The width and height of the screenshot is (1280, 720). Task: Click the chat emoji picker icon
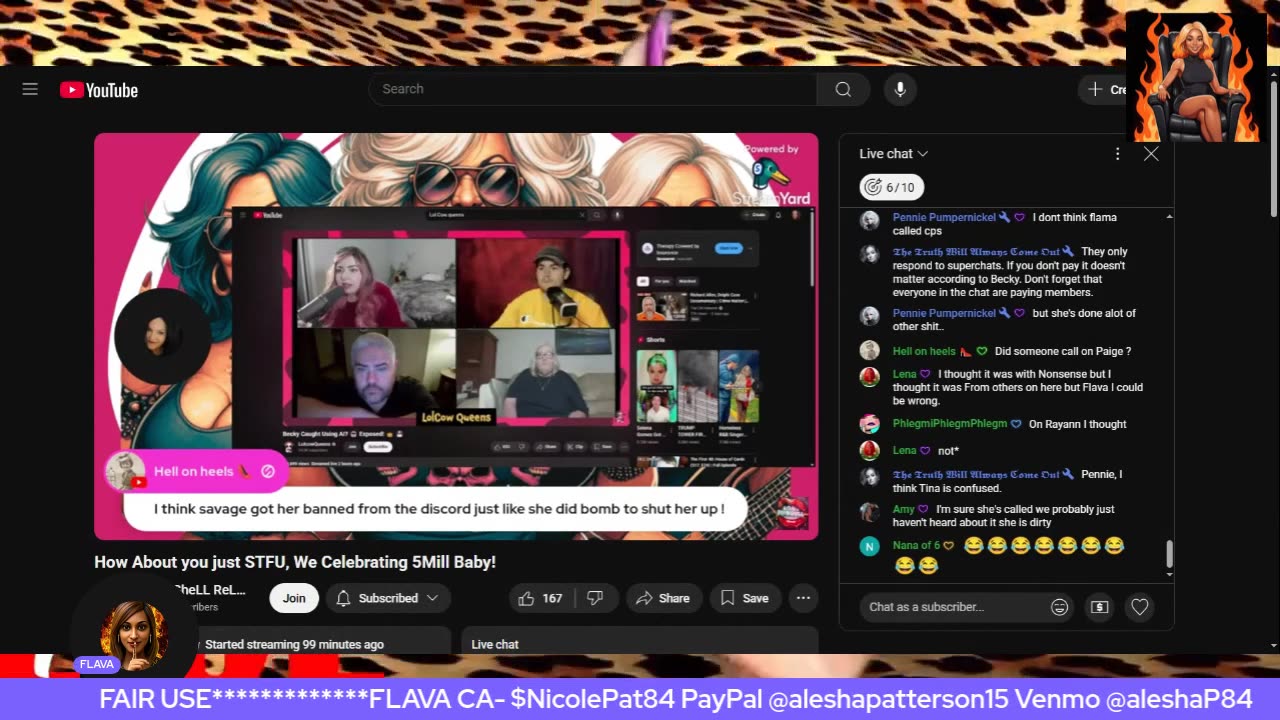point(1059,607)
